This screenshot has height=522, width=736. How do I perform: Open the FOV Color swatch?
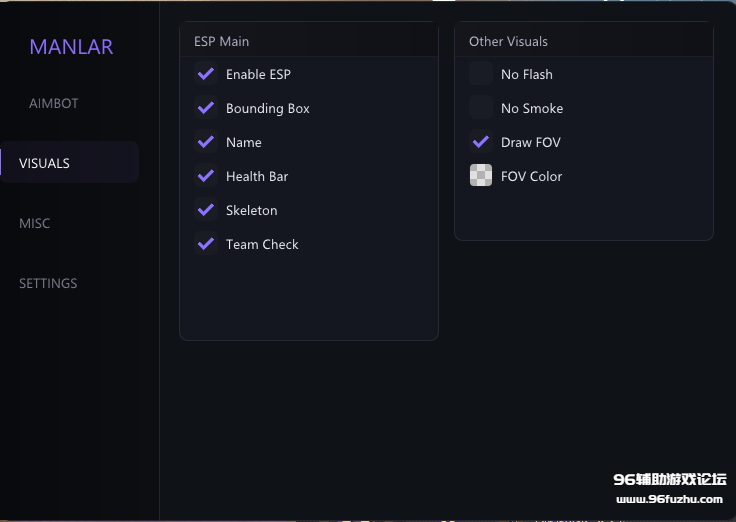tap(481, 176)
